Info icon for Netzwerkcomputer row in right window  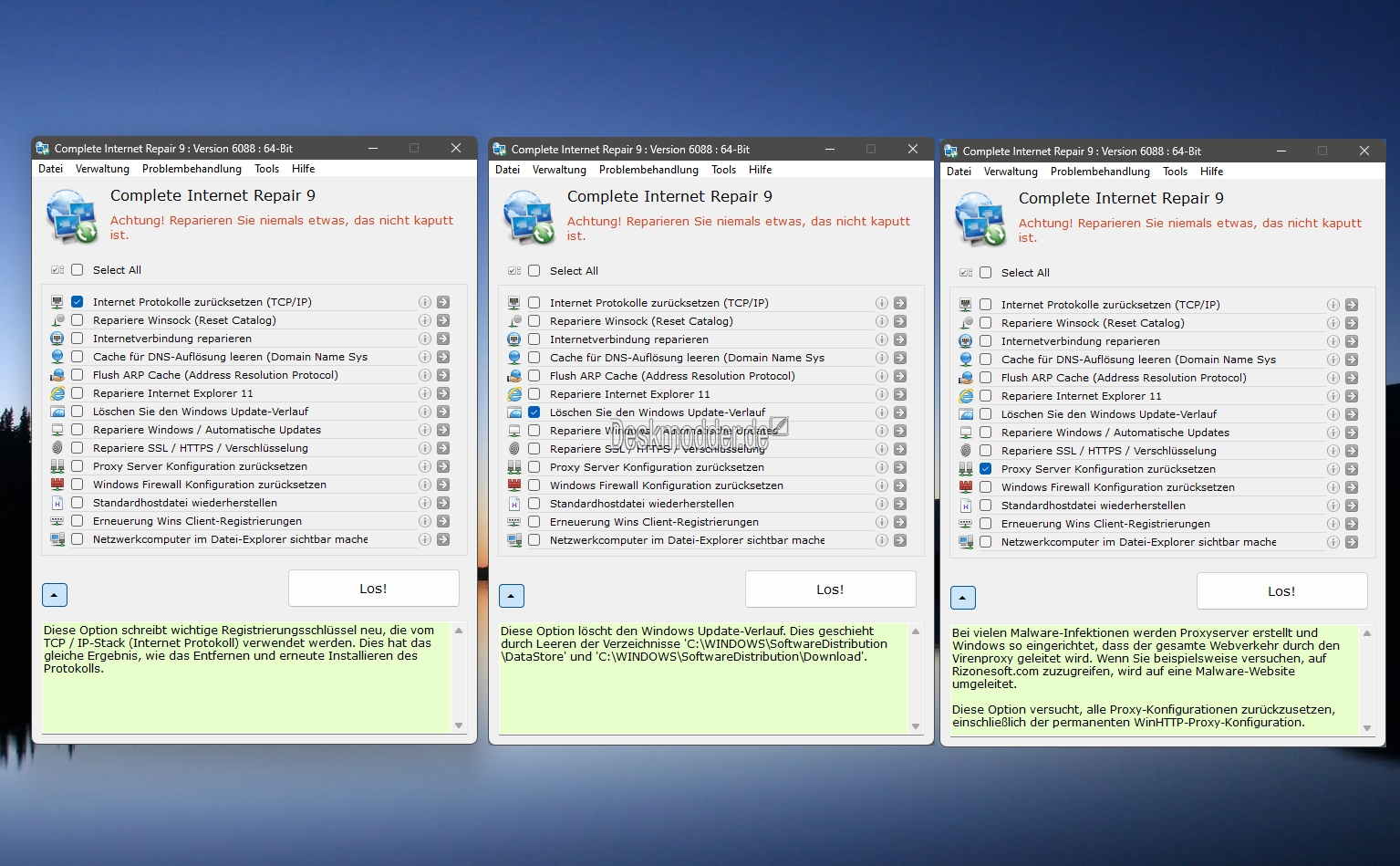(1333, 542)
